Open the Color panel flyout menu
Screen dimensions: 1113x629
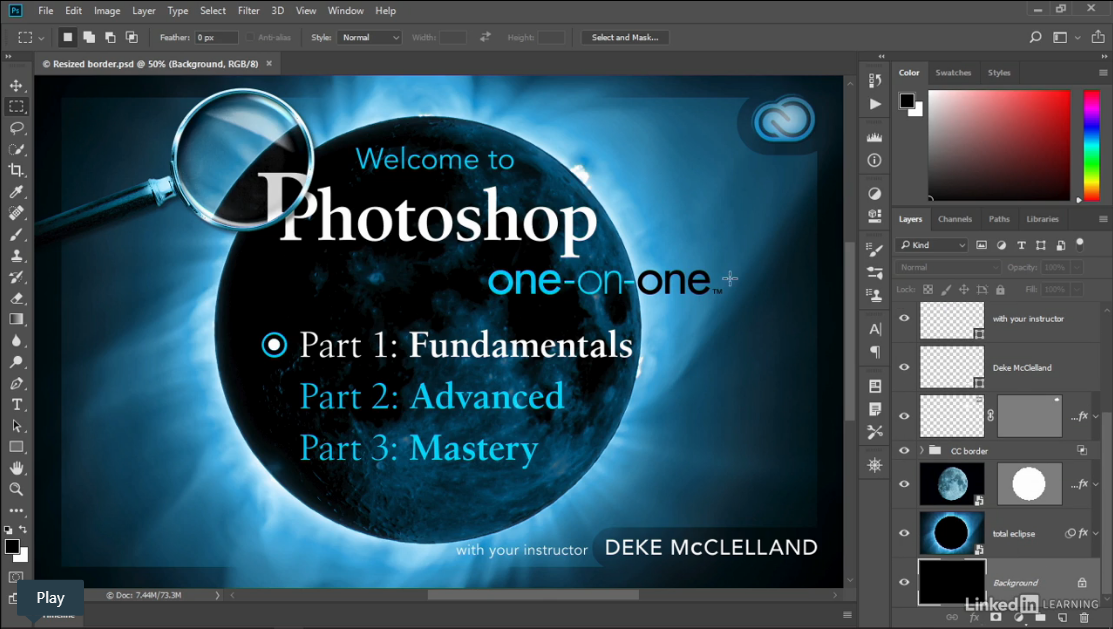click(x=1102, y=72)
